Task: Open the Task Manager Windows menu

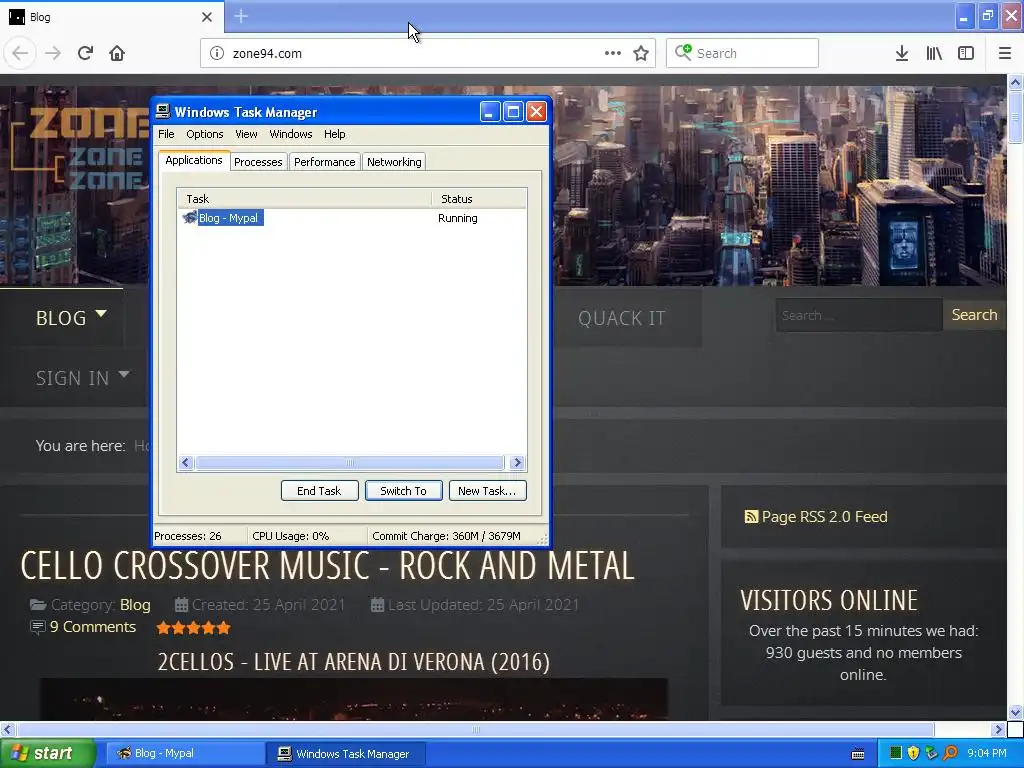Action: tap(291, 134)
